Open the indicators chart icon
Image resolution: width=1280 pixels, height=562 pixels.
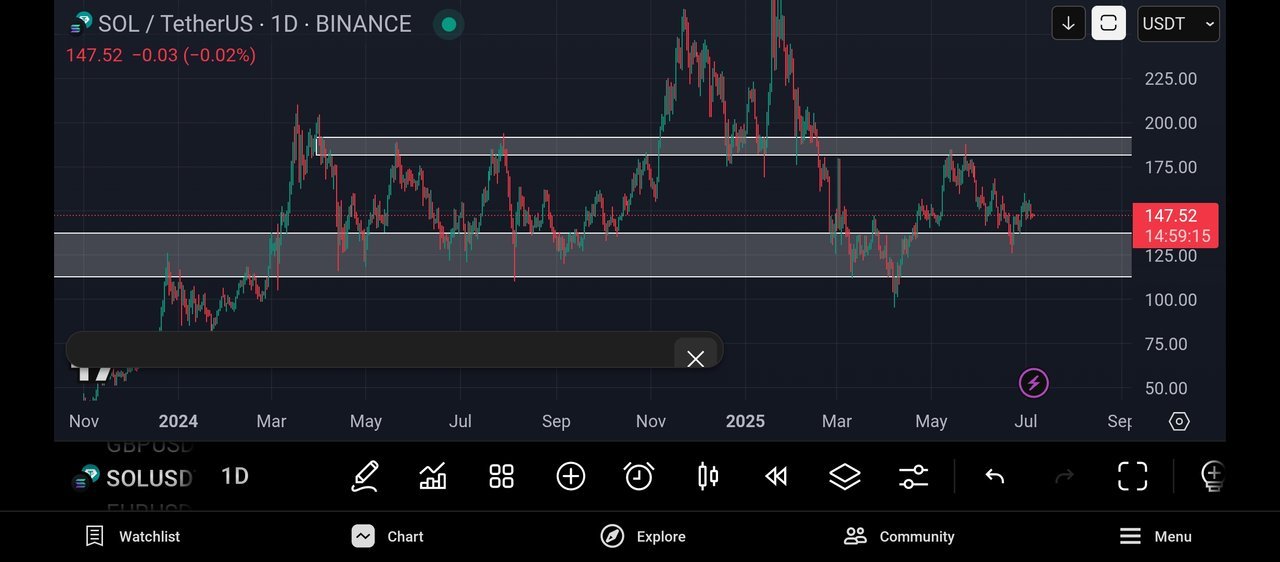tap(433, 476)
